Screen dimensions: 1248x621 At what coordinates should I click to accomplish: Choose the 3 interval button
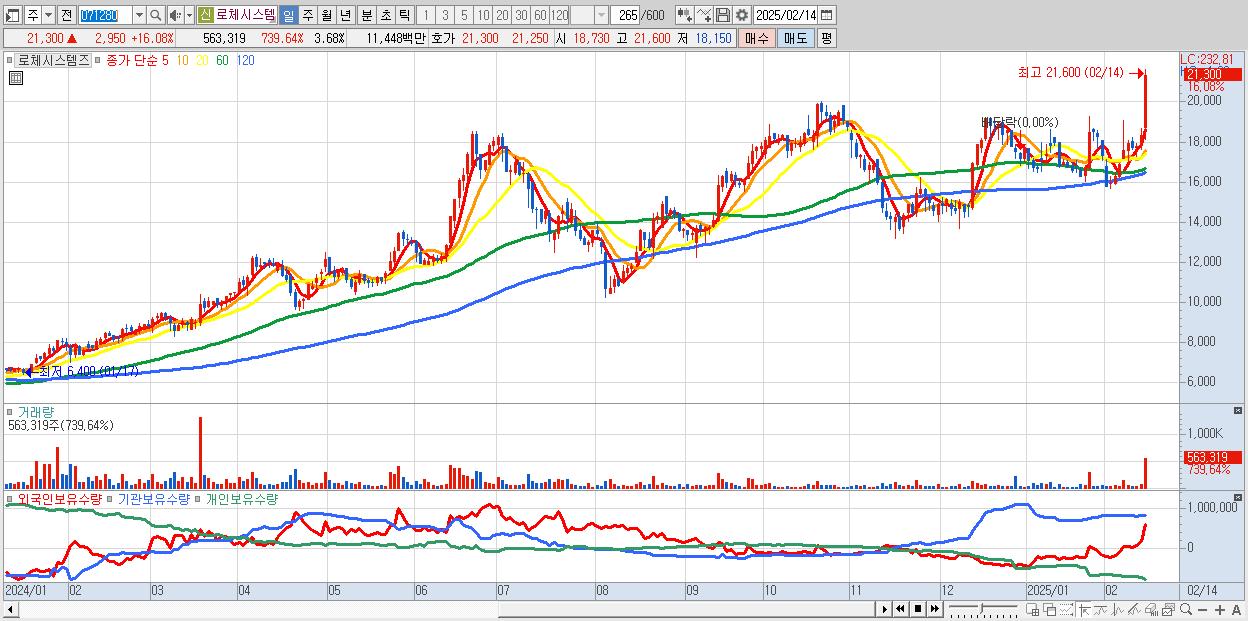(445, 15)
